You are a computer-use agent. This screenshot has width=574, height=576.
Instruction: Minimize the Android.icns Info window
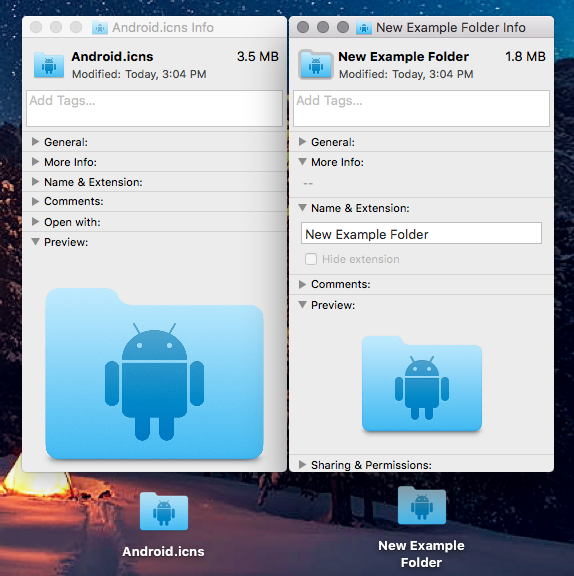coord(56,27)
